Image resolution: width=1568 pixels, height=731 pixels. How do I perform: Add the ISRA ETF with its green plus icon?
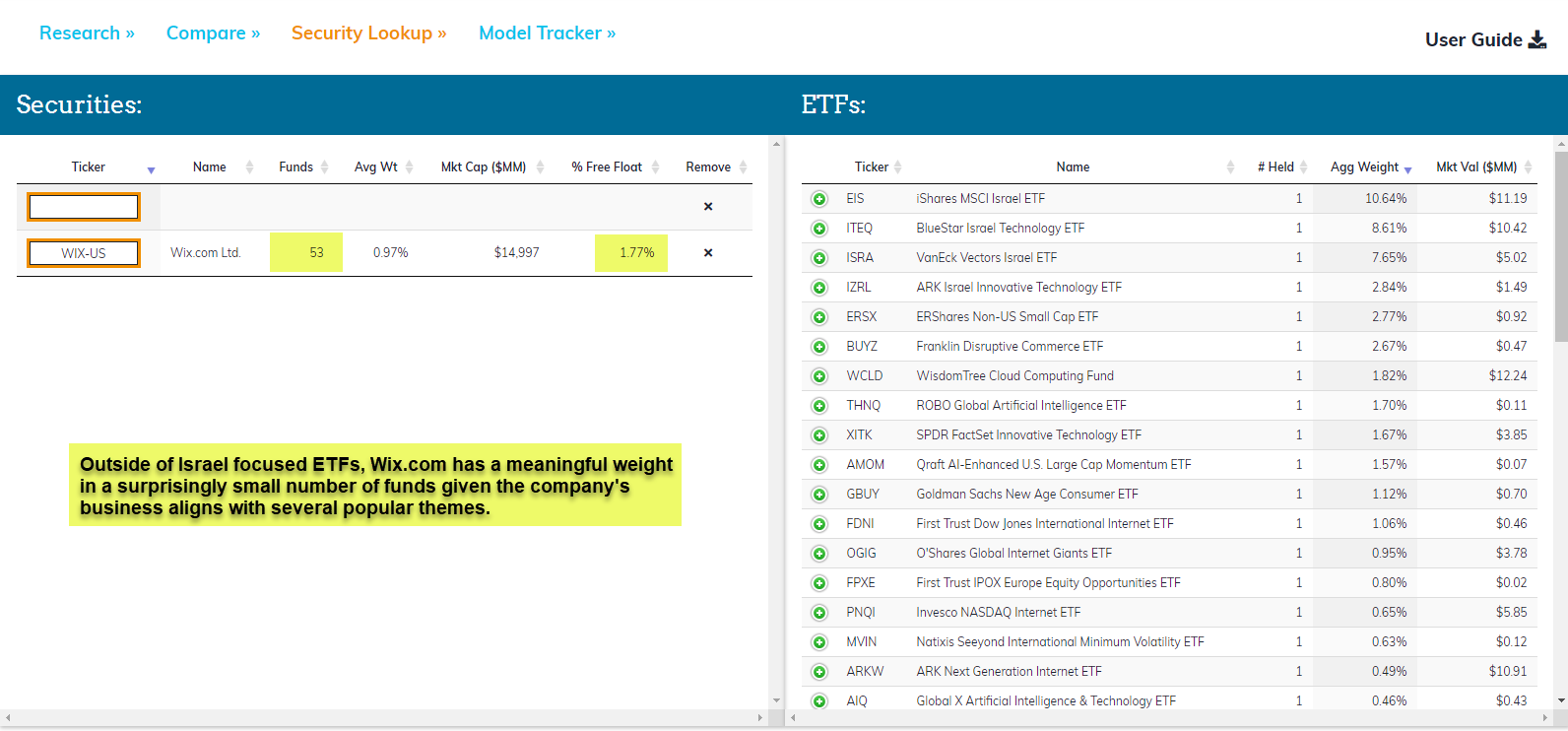(x=819, y=258)
